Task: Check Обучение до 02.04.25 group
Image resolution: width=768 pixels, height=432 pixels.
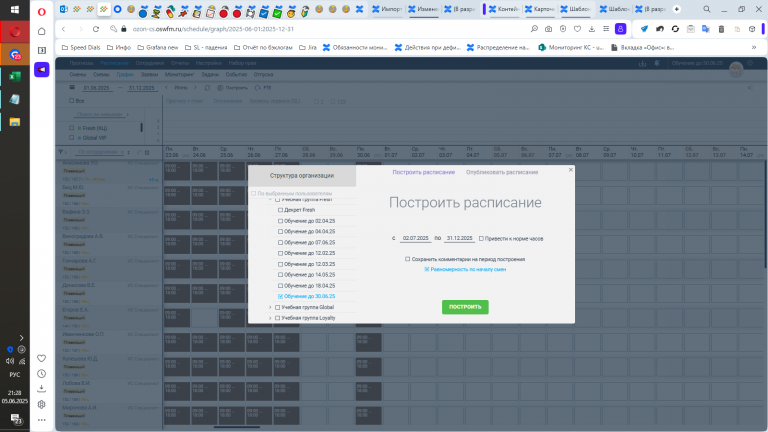Action: [x=280, y=221]
